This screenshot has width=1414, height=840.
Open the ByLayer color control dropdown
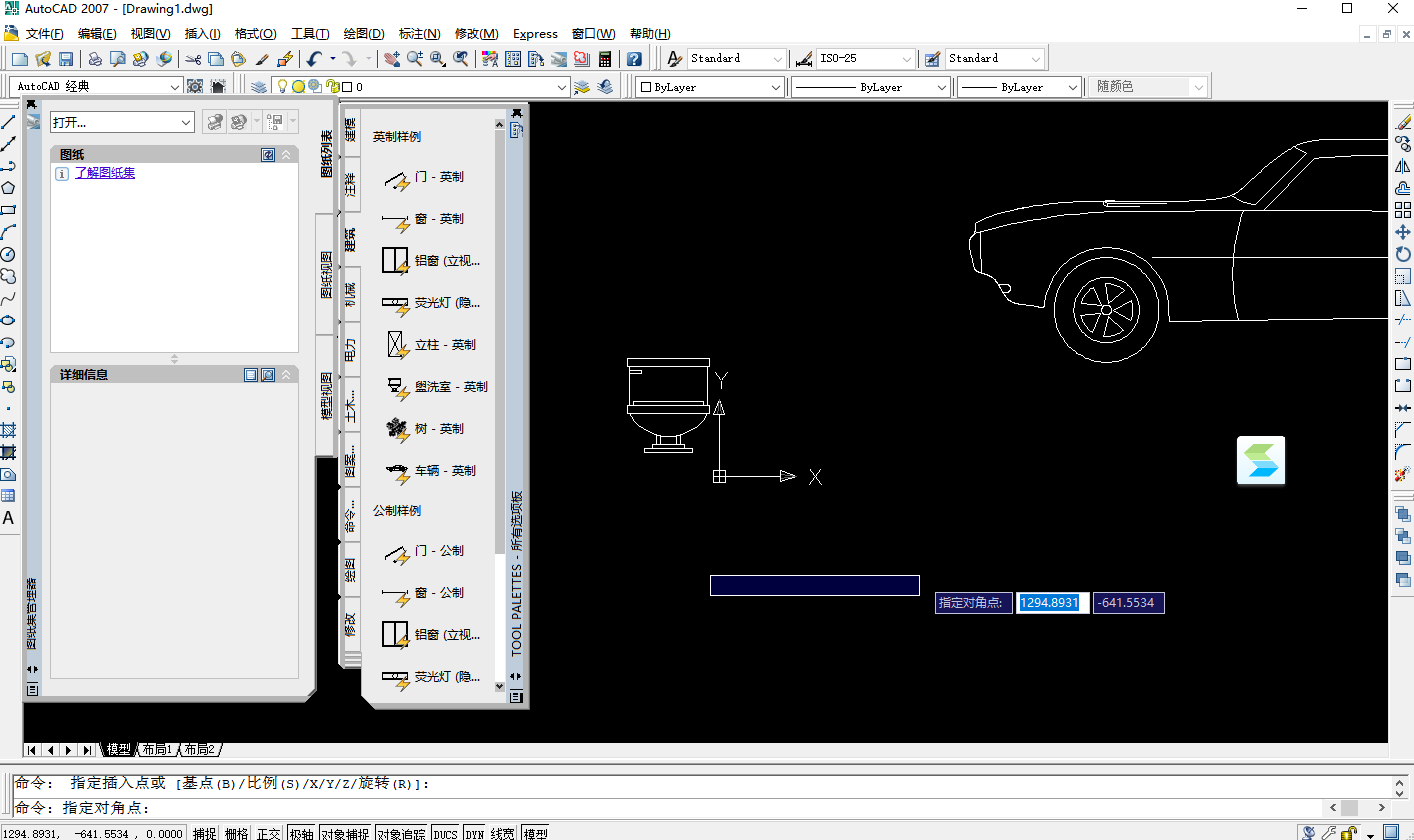[710, 87]
